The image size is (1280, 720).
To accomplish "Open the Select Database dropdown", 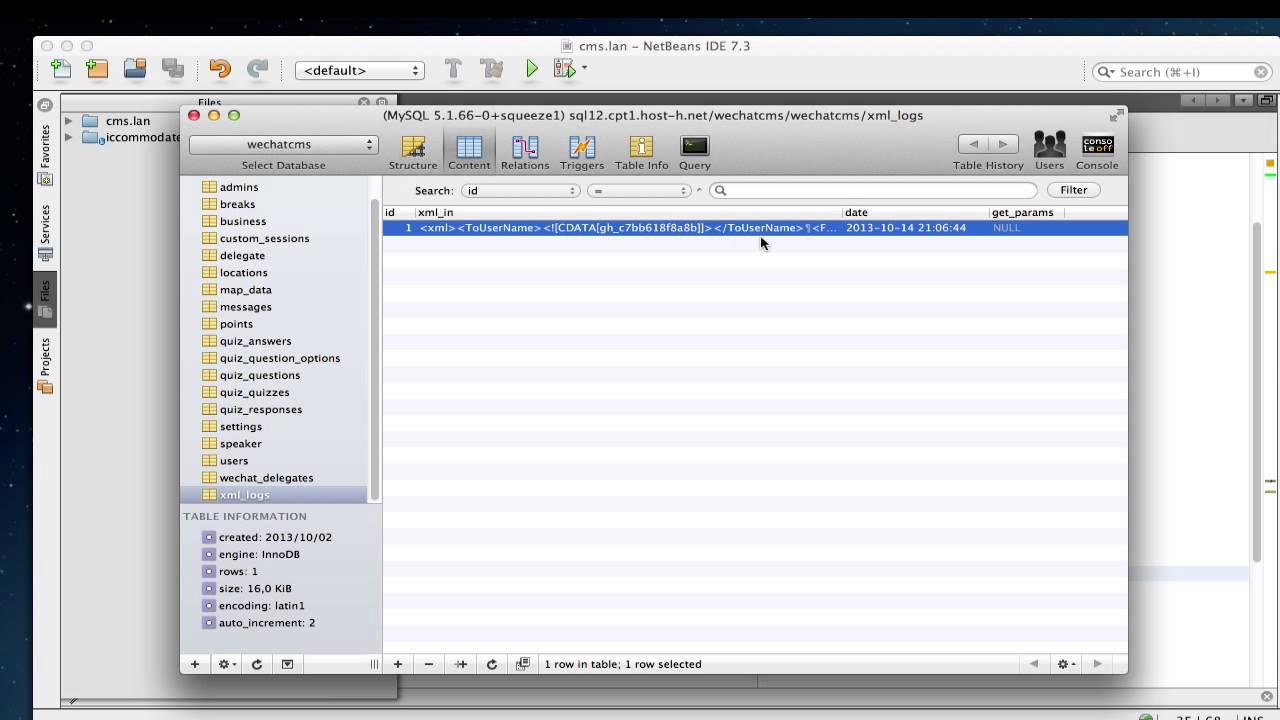I will tap(283, 144).
